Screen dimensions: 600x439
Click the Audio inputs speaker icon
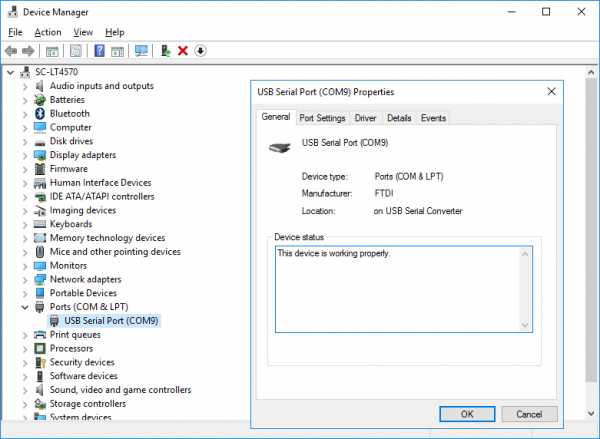click(x=39, y=86)
